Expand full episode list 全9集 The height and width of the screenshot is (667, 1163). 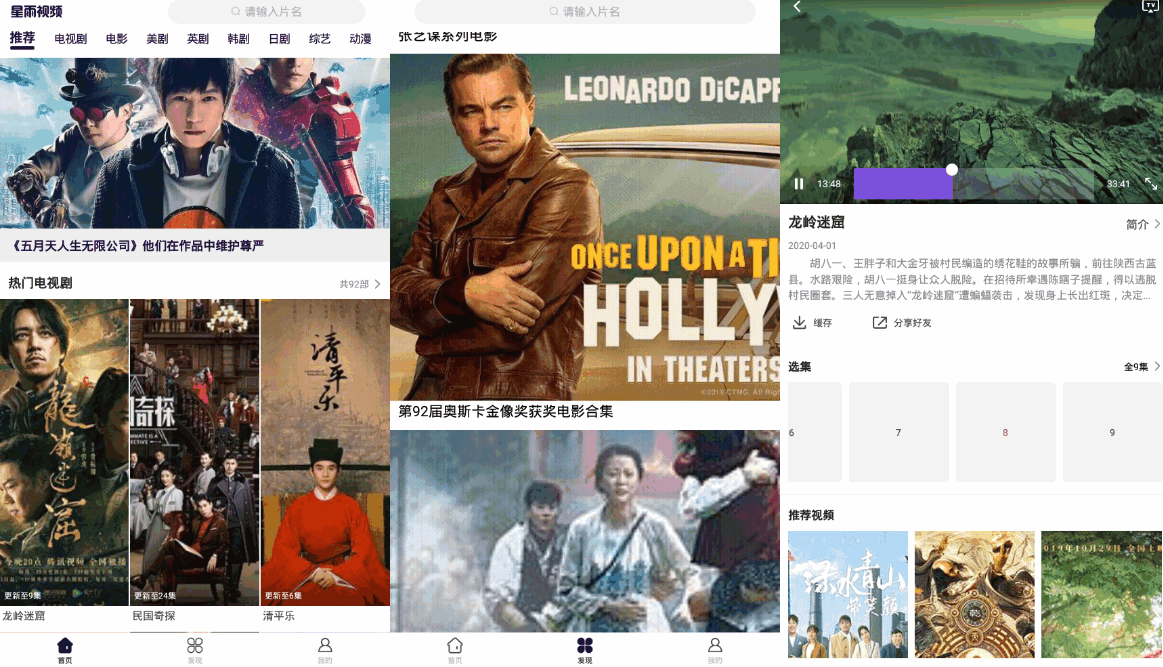[x=1141, y=367]
